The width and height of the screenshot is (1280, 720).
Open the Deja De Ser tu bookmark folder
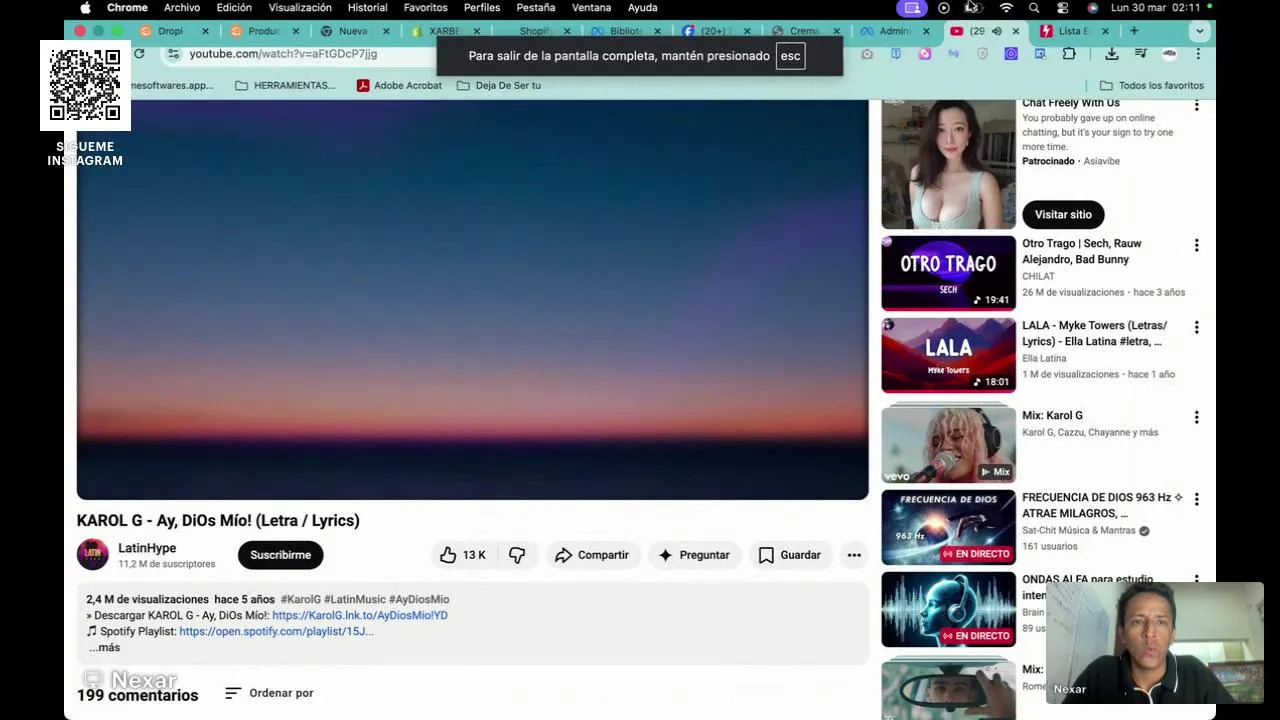[x=499, y=86]
